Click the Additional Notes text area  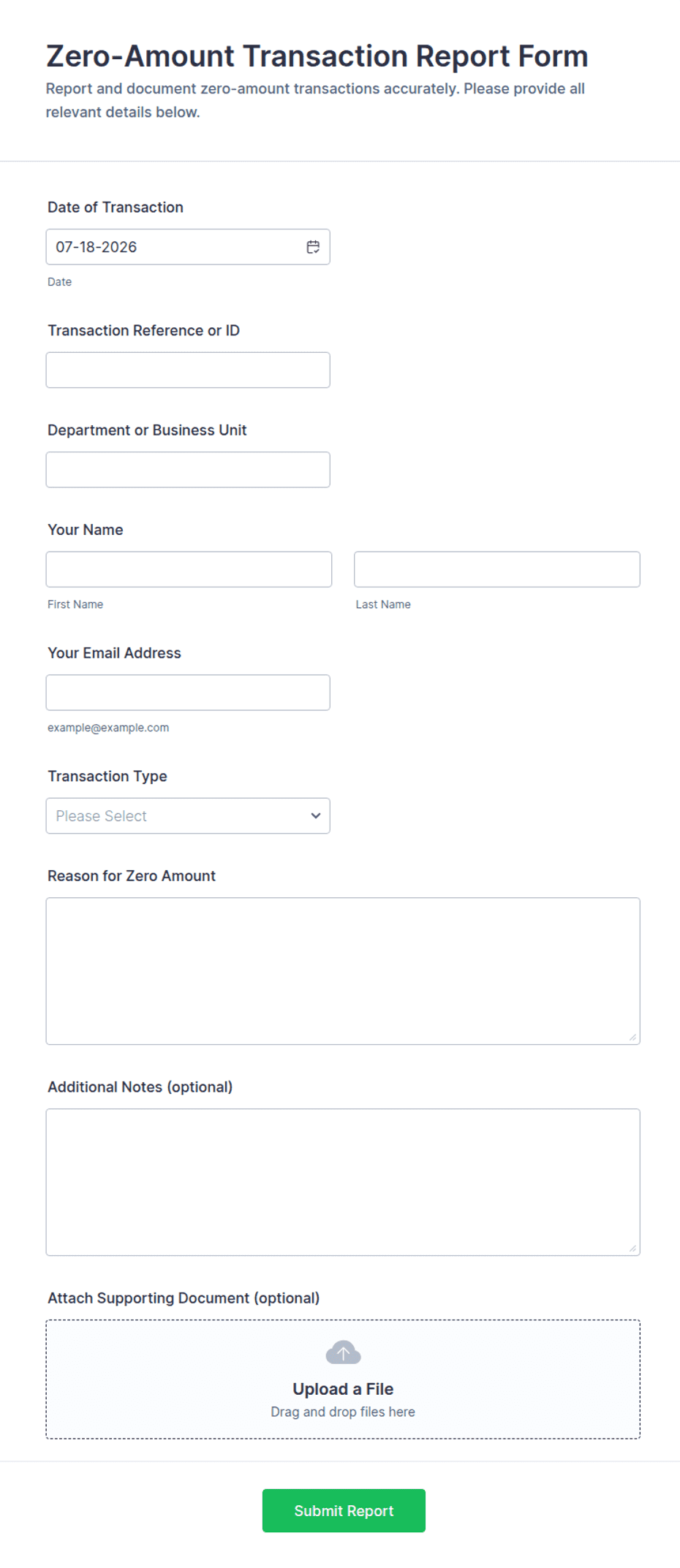coord(343,1182)
